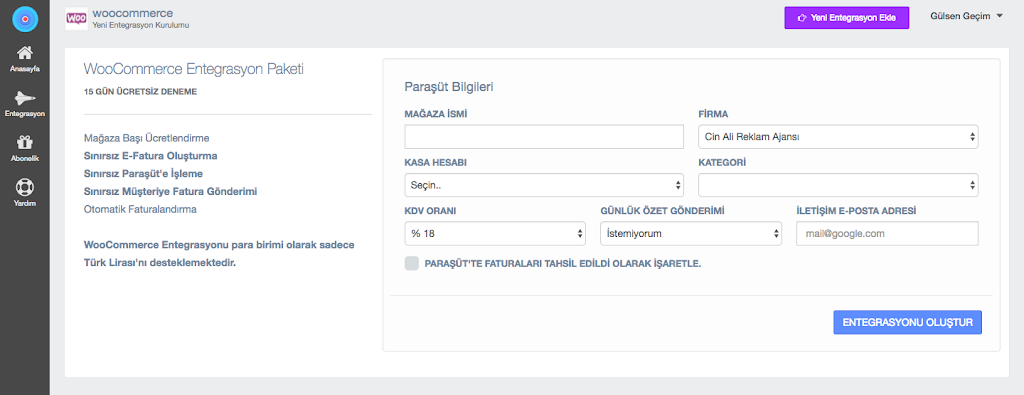Click the "KATEGORİ" field label
The image size is (1024, 395).
click(722, 162)
